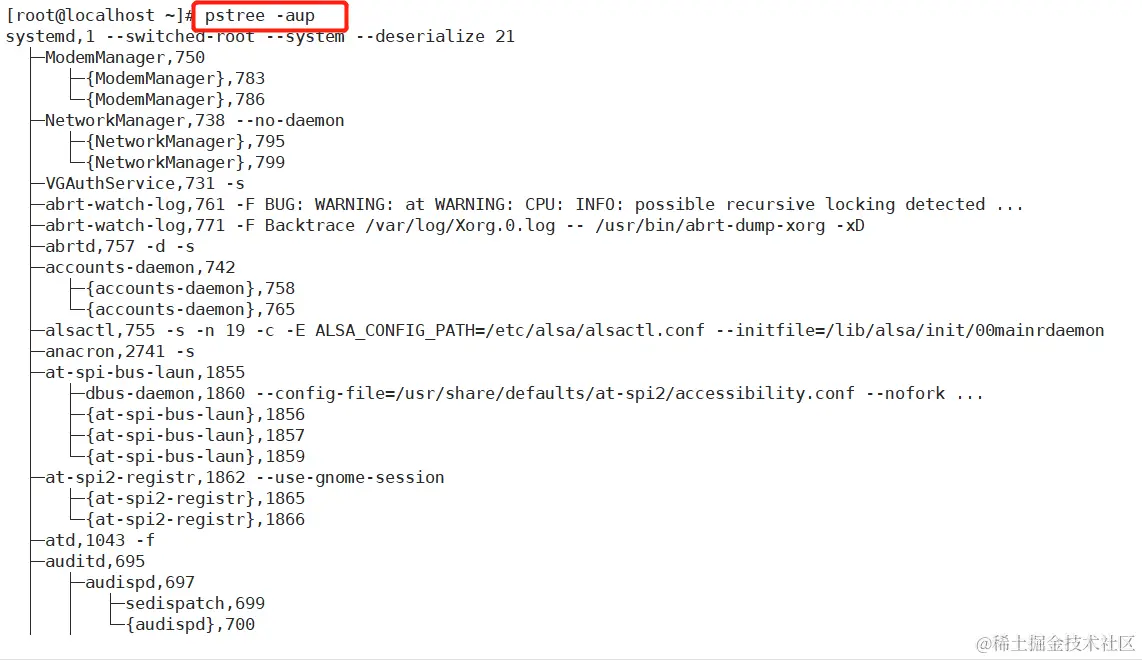Click the at-spi-bus-laun,1855 process
Image resolution: width=1142 pixels, height=660 pixels.
coord(145,373)
